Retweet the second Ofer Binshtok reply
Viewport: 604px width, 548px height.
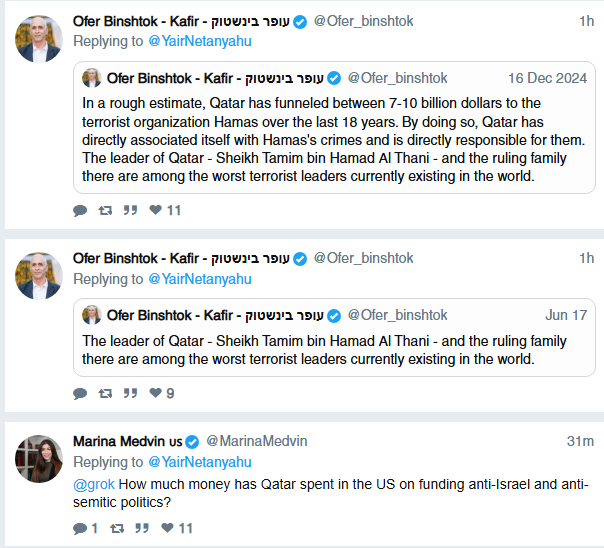tap(105, 393)
